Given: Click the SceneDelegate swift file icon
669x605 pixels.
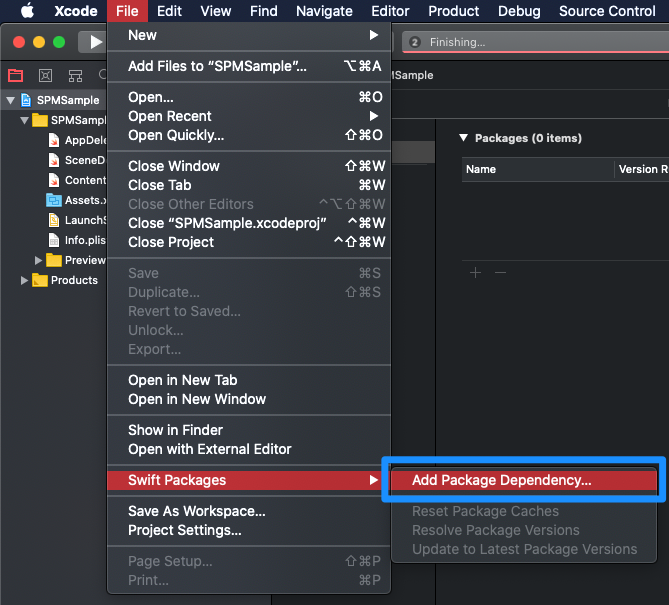Looking at the screenshot, I should [54, 160].
